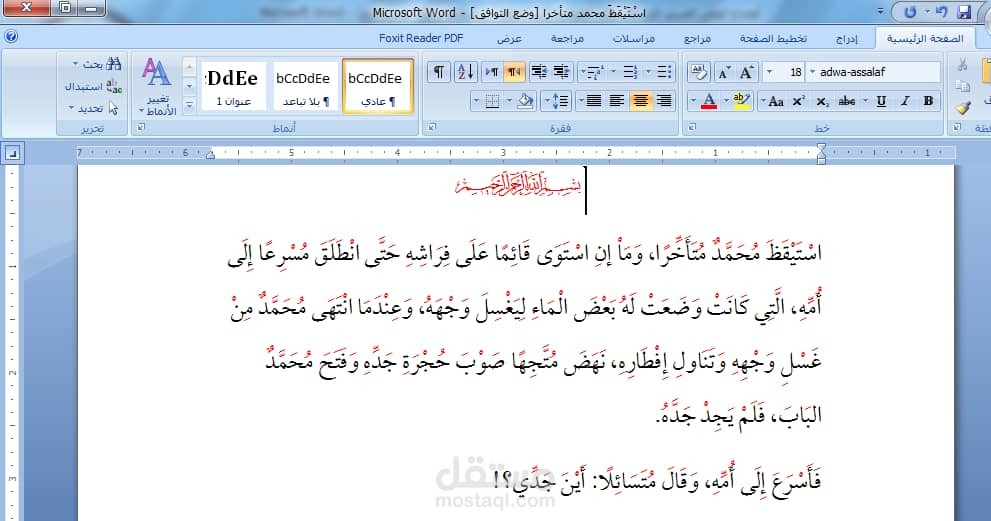Image resolution: width=991 pixels, height=521 pixels.
Task: Expand the underline style dropdown arrow
Action: pos(865,101)
